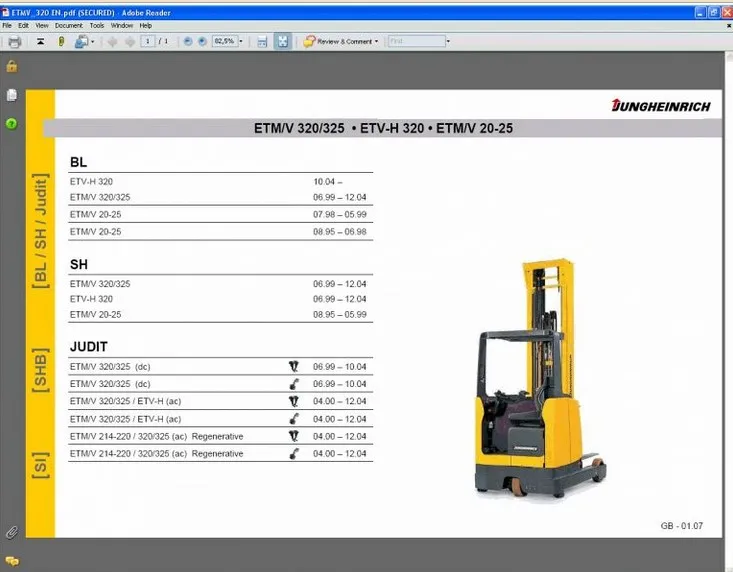Click multipilot icon on first Regenerative row
The height and width of the screenshot is (572, 733).
coord(294,436)
